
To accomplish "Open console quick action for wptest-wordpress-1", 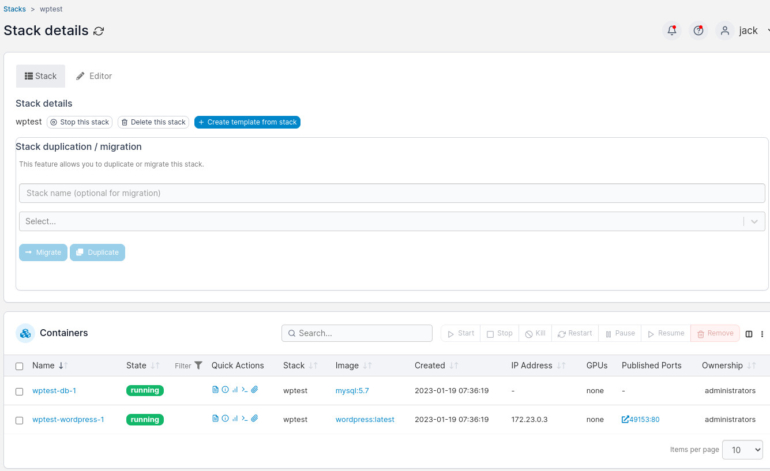I will click(245, 419).
